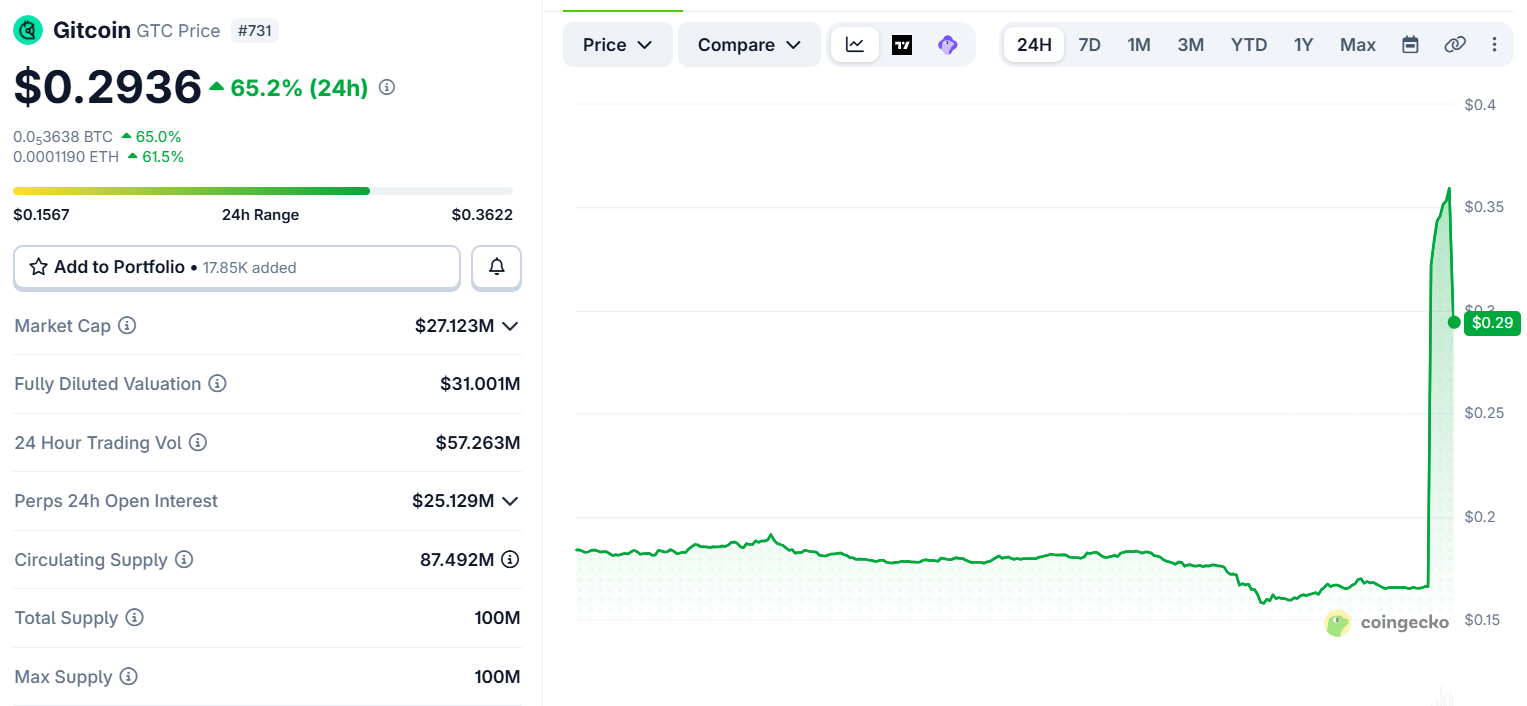Expand Market Cap chevron
Screen dimensions: 1527x706
[x=510, y=326]
